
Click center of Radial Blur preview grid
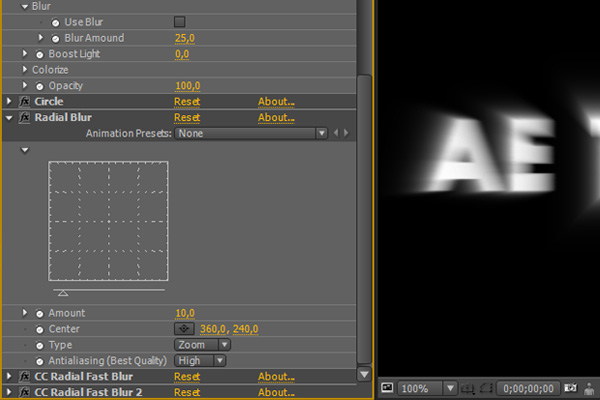(108, 221)
